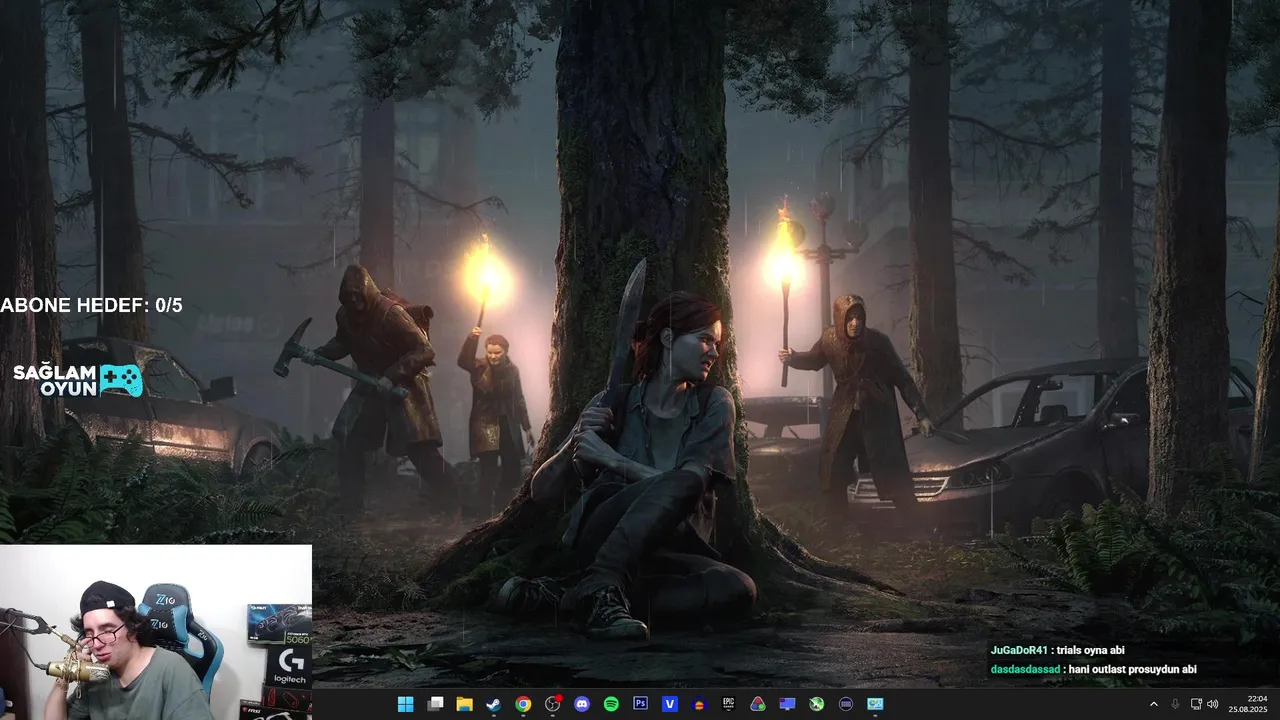This screenshot has height=720, width=1280.
Task: Open DaVinci Resolve from the taskbar
Action: pyautogui.click(x=758, y=704)
